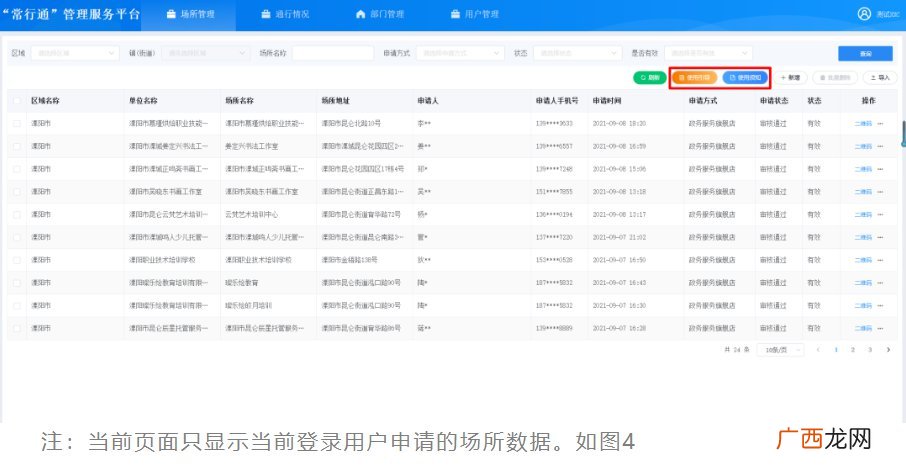
Task: Switch to the 通行情况 tab
Action: [x=285, y=14]
